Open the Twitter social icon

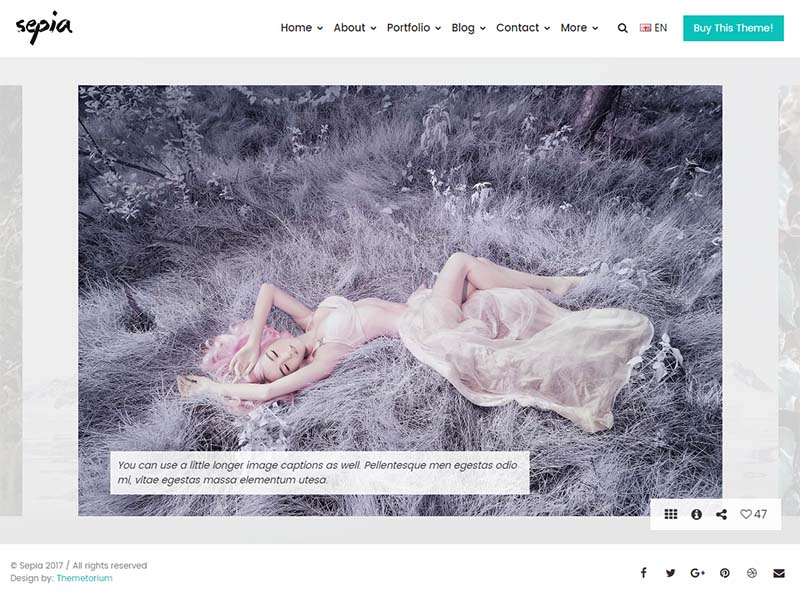click(x=670, y=573)
